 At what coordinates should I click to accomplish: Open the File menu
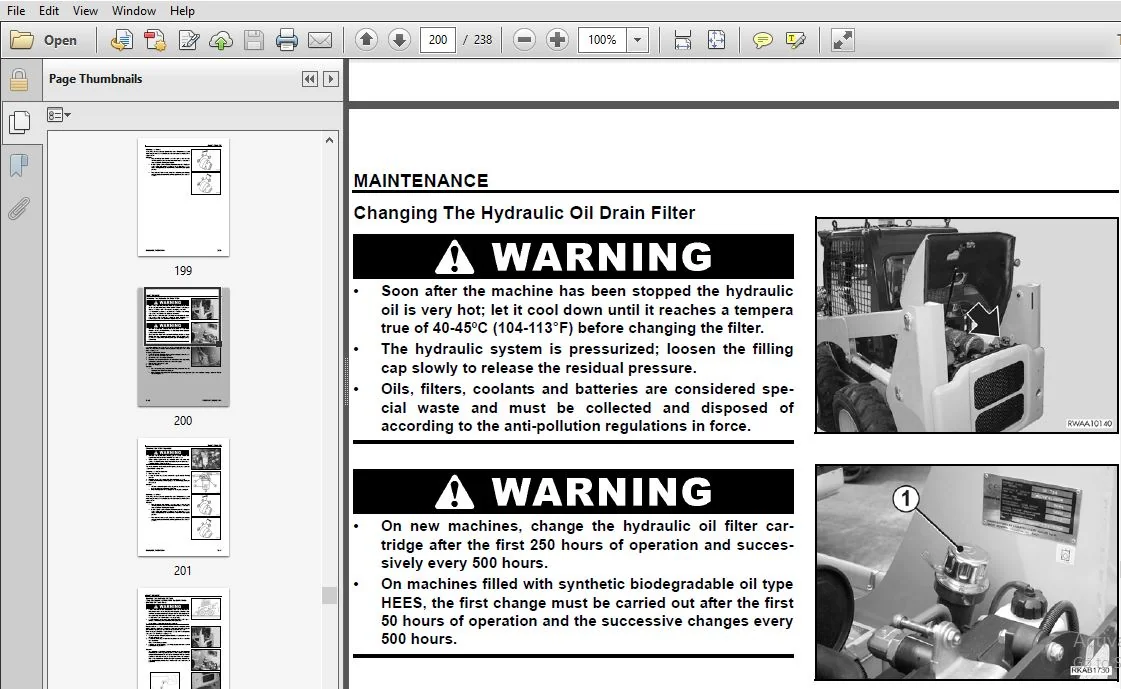click(16, 11)
